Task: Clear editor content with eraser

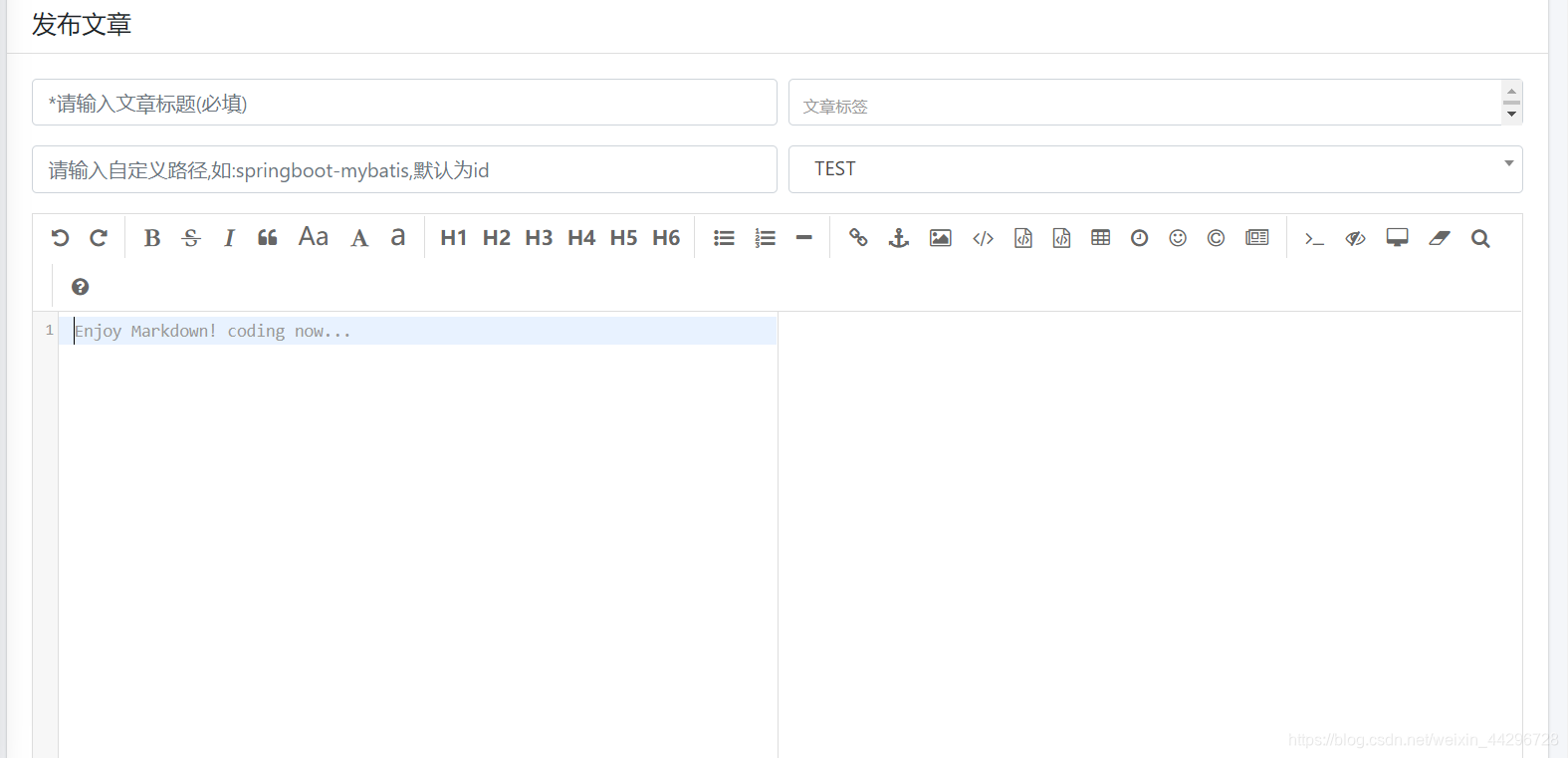Action: click(1440, 238)
